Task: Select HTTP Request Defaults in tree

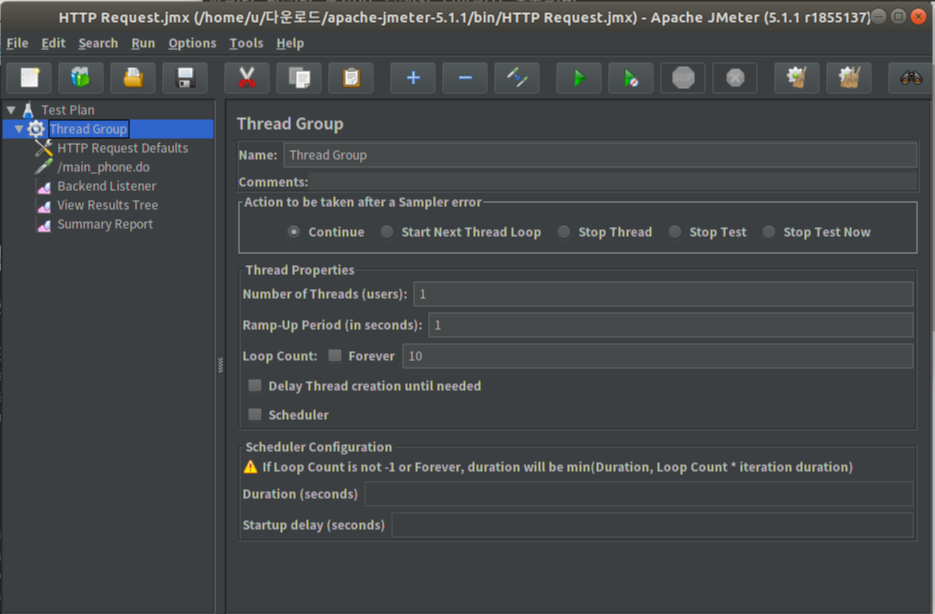Action: 122,148
